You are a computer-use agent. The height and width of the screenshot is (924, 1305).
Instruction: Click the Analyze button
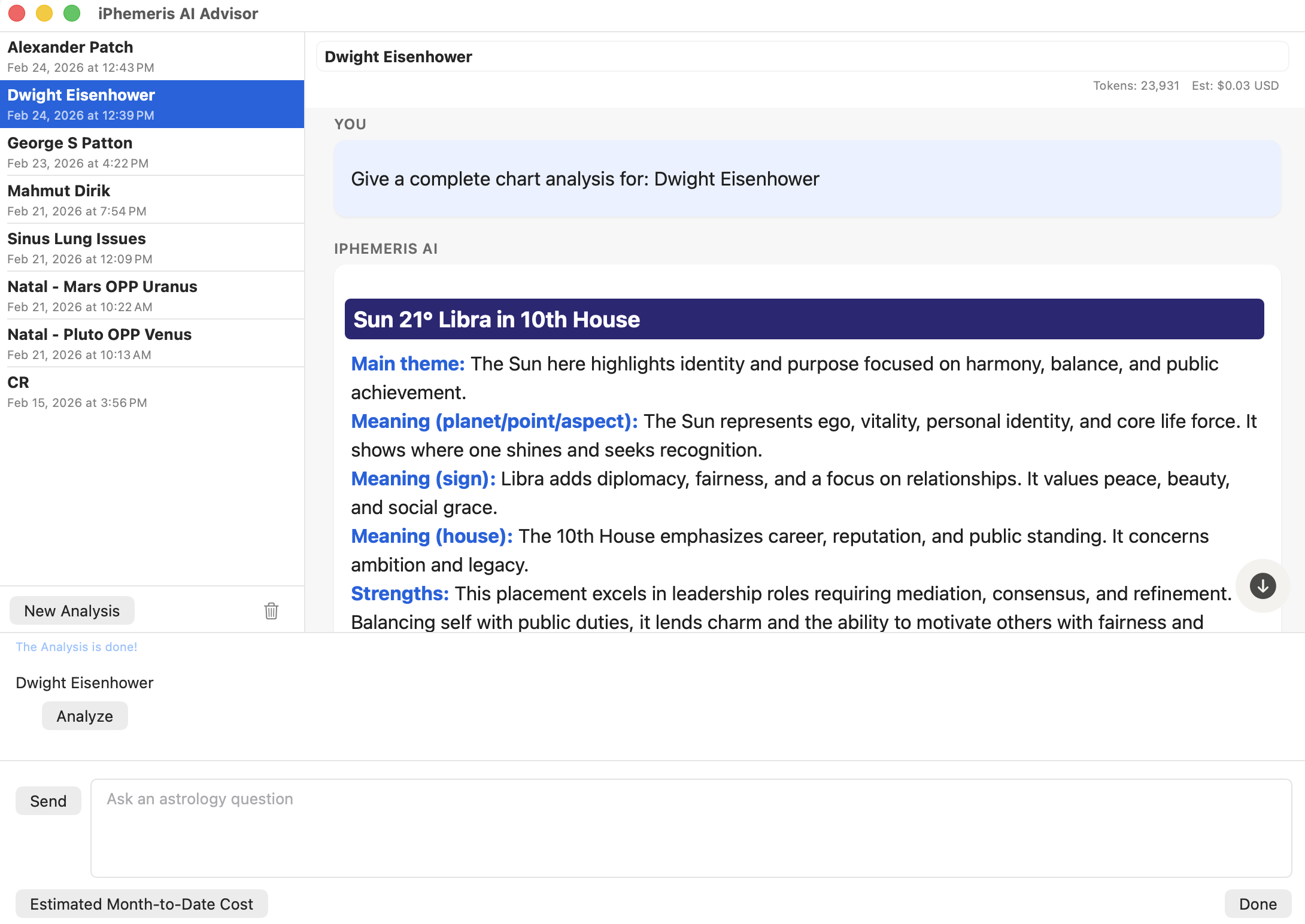[x=84, y=716]
